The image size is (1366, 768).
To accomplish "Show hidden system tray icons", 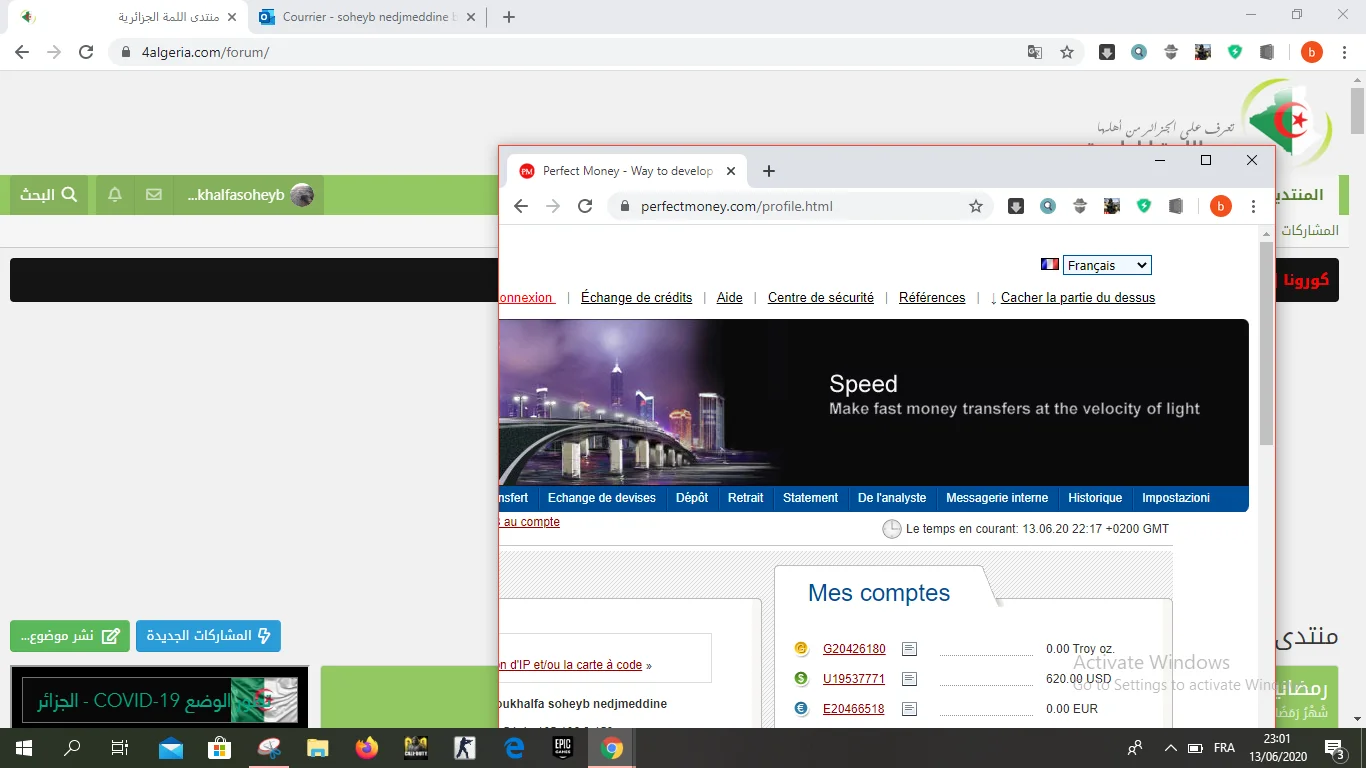I will click(1170, 748).
